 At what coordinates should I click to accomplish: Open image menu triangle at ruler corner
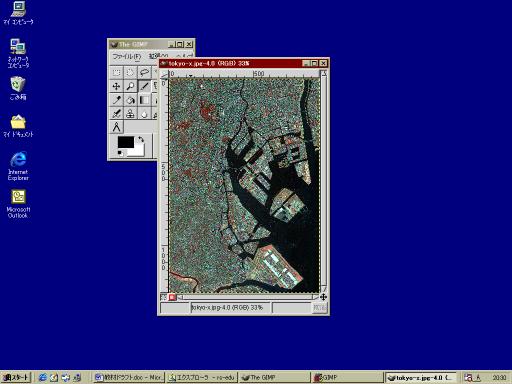tap(164, 74)
